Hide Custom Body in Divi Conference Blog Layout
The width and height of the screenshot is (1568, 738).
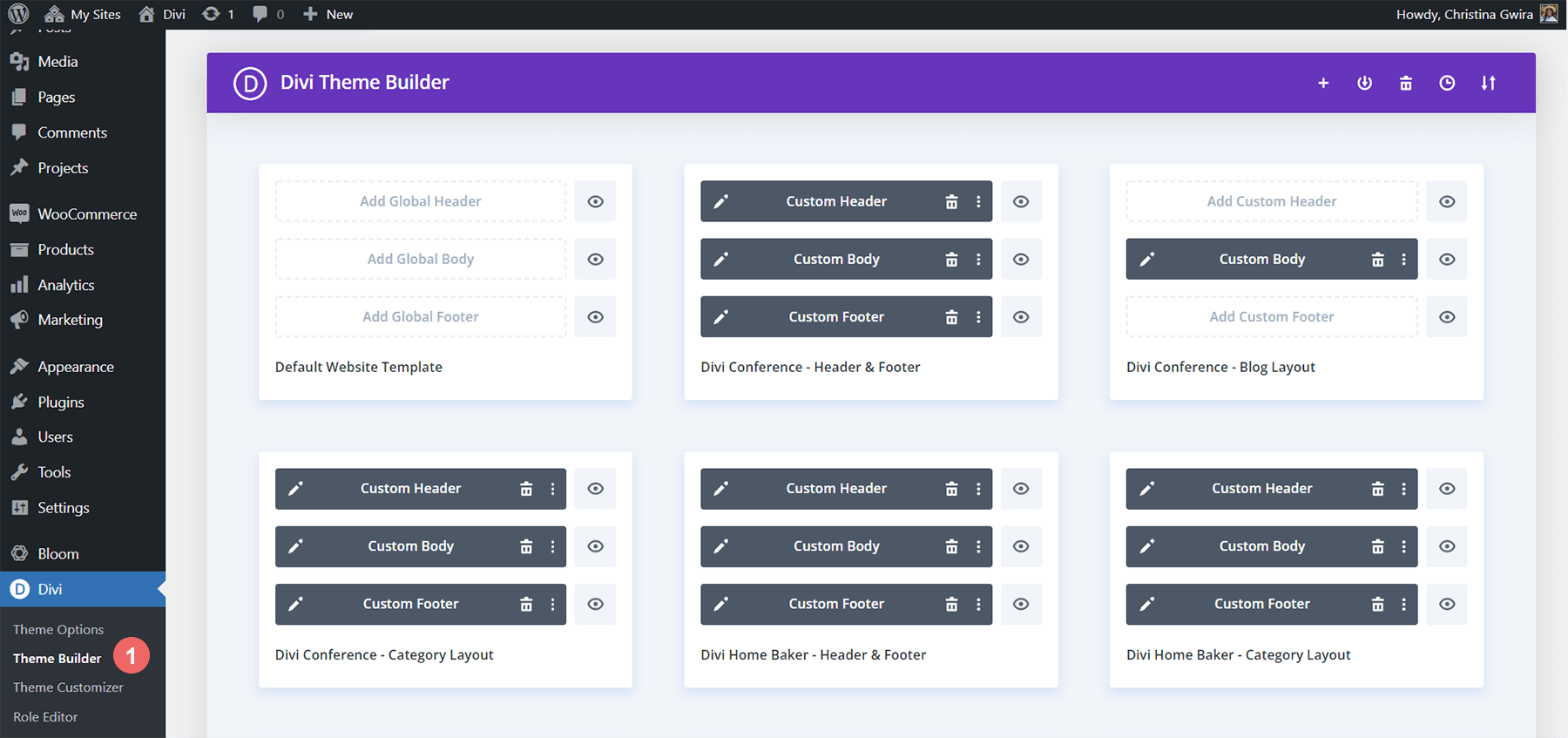point(1447,259)
